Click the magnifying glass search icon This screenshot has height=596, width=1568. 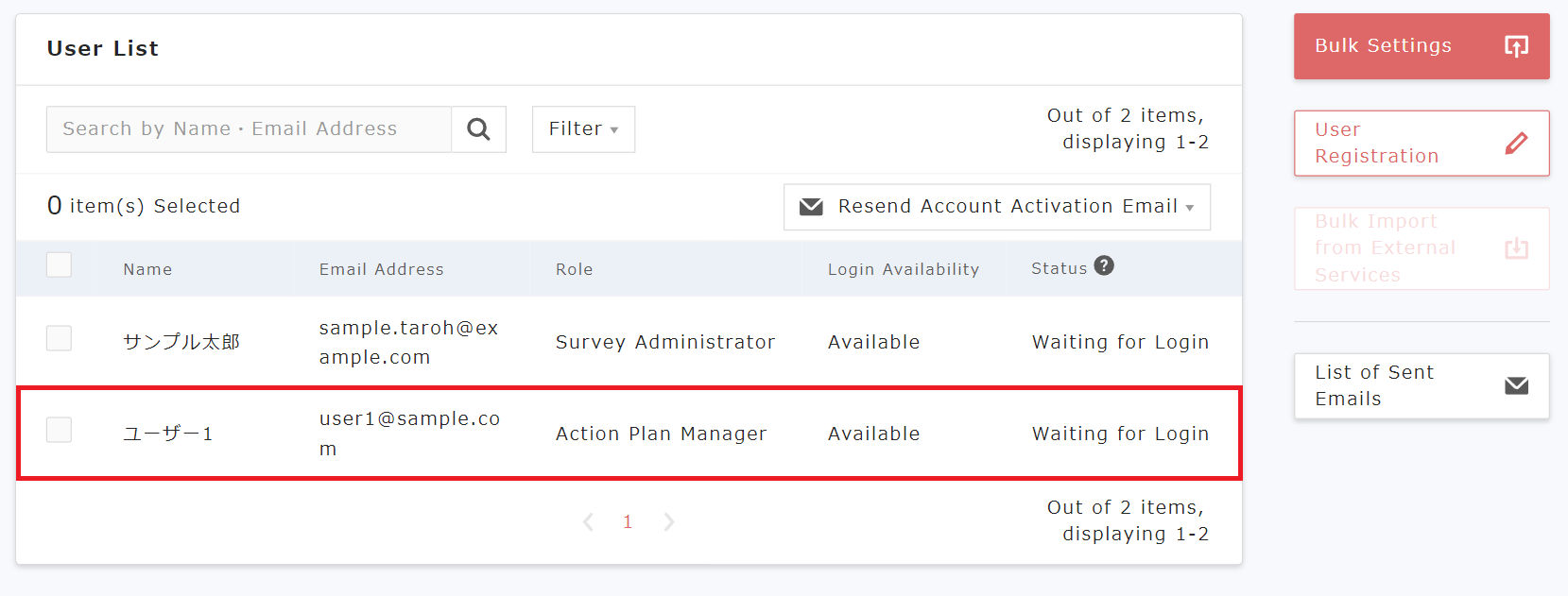pos(478,129)
